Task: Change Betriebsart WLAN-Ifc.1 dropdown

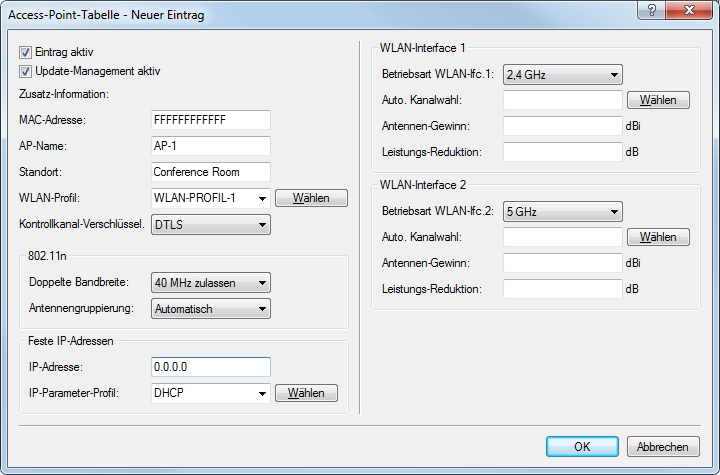Action: click(x=613, y=75)
